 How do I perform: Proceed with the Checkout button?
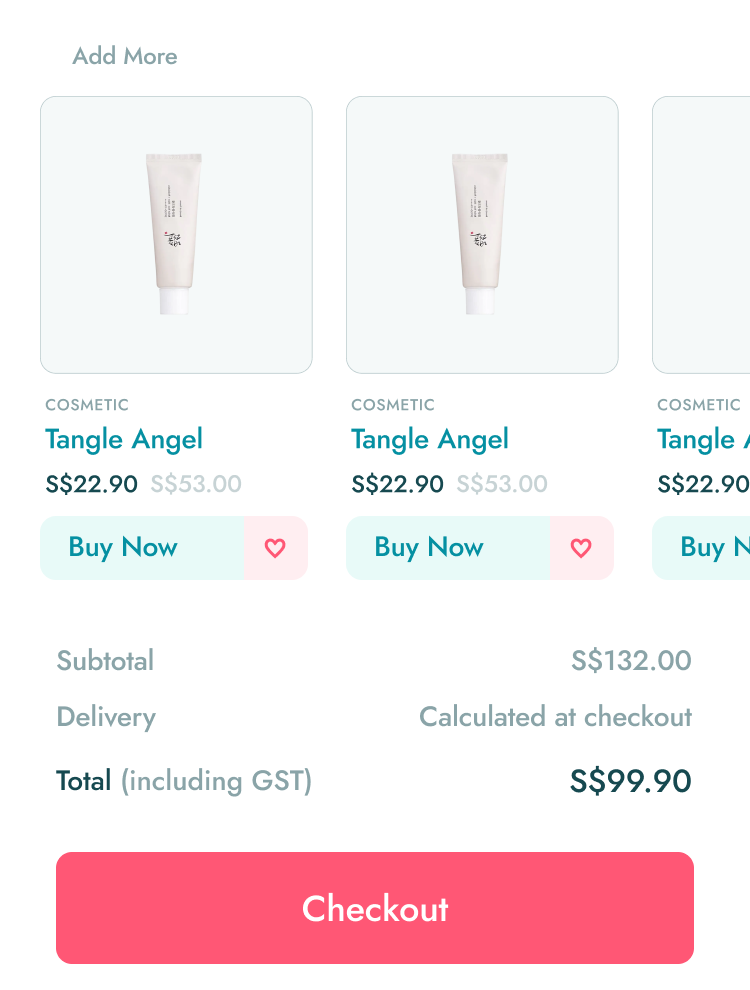click(375, 908)
